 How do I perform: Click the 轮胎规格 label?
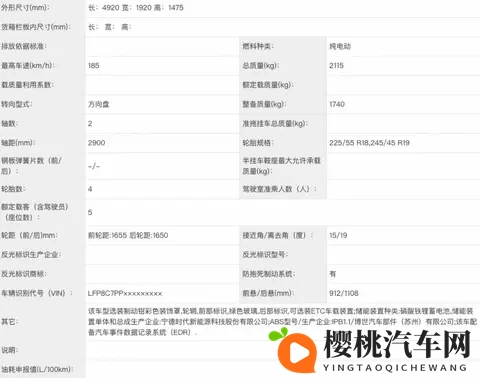coord(258,143)
